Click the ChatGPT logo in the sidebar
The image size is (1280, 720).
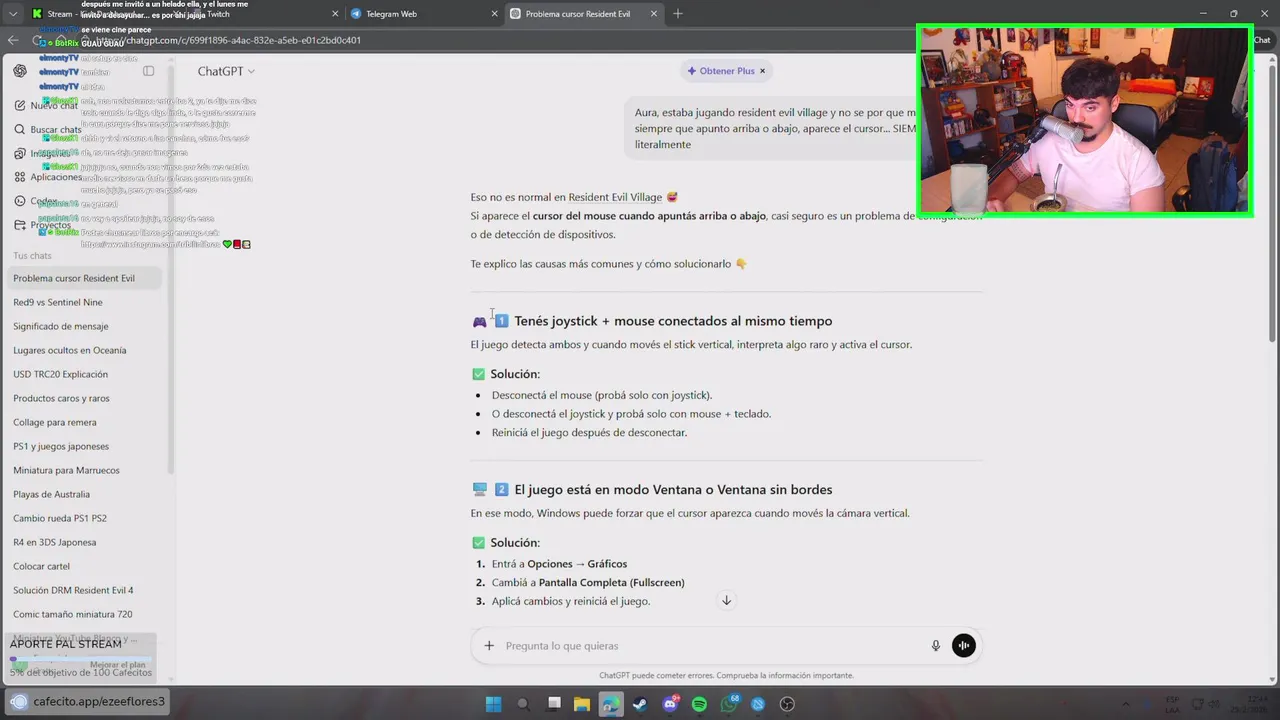tap(20, 71)
